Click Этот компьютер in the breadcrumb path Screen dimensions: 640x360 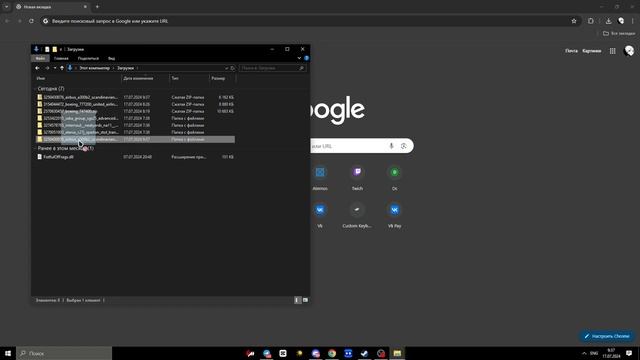coord(94,68)
